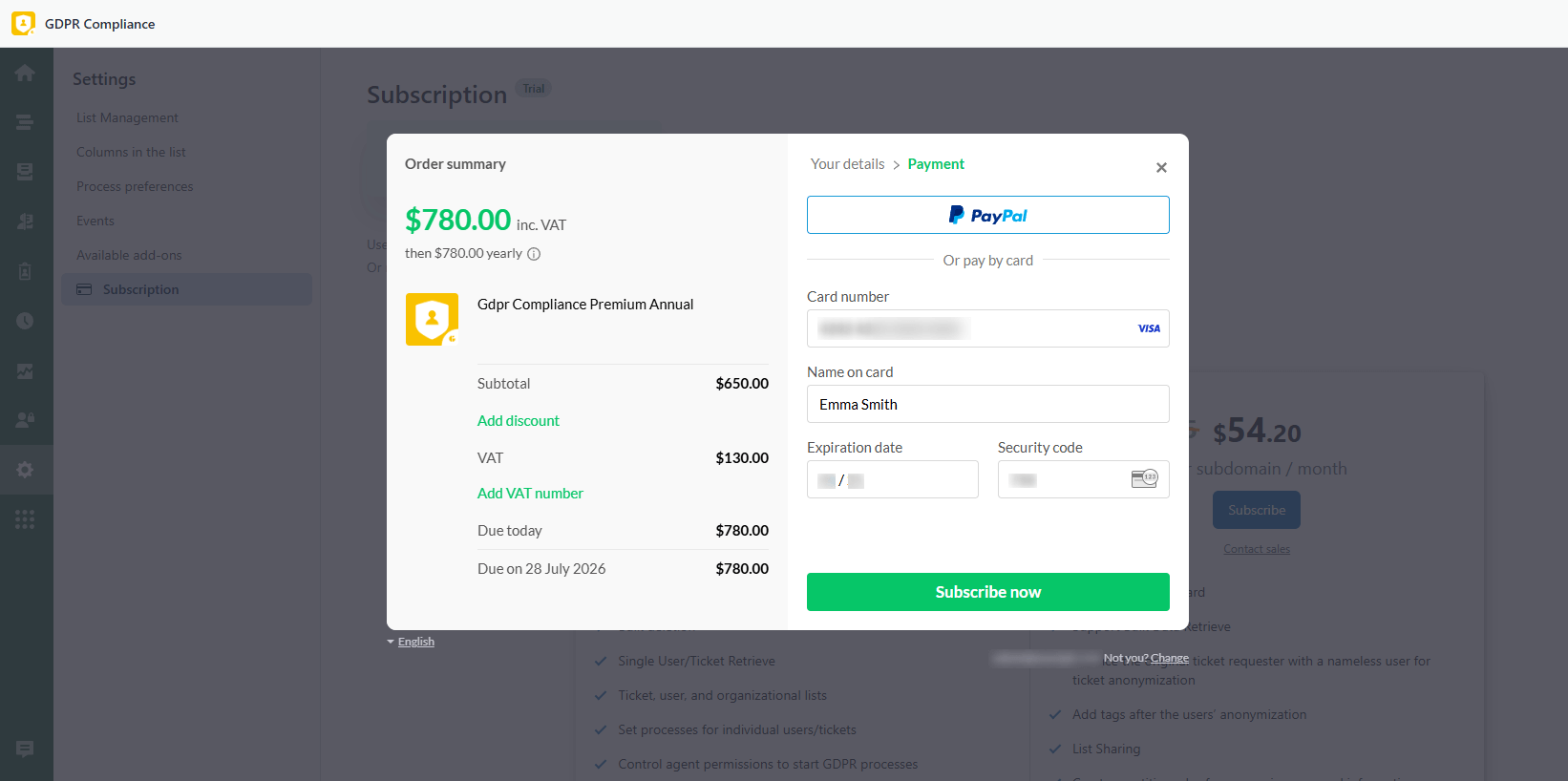Click the Add discount link
Screen dimensions: 1568x781
519,421
